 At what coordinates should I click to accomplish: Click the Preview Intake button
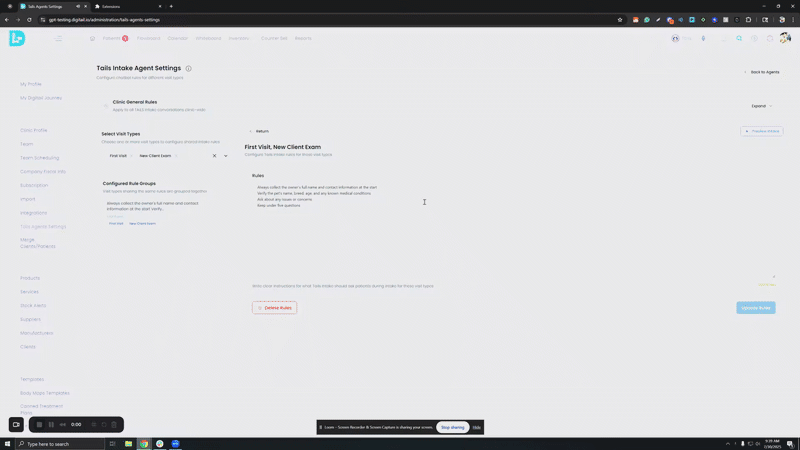(762, 131)
